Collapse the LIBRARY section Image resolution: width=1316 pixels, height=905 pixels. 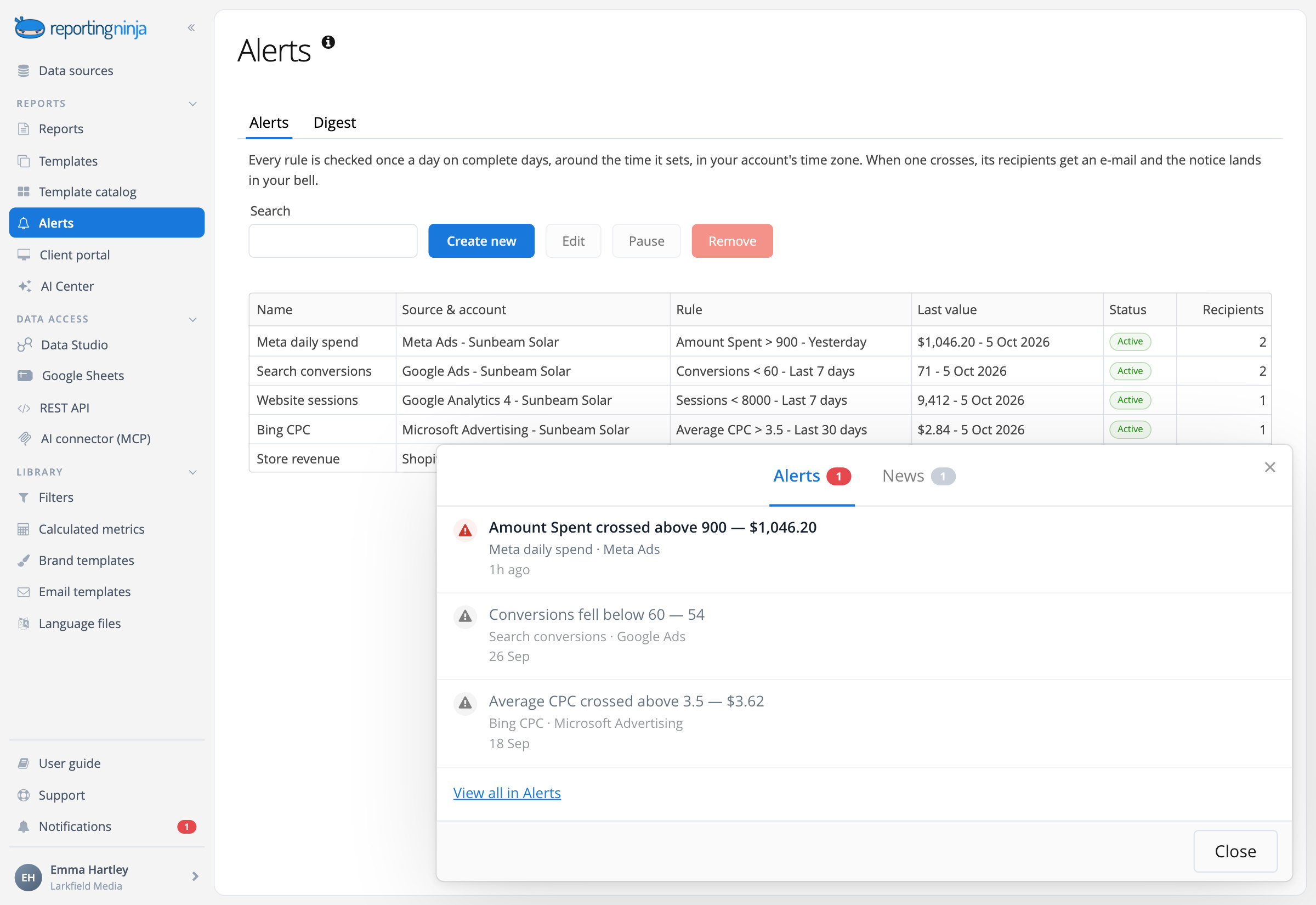click(x=192, y=472)
